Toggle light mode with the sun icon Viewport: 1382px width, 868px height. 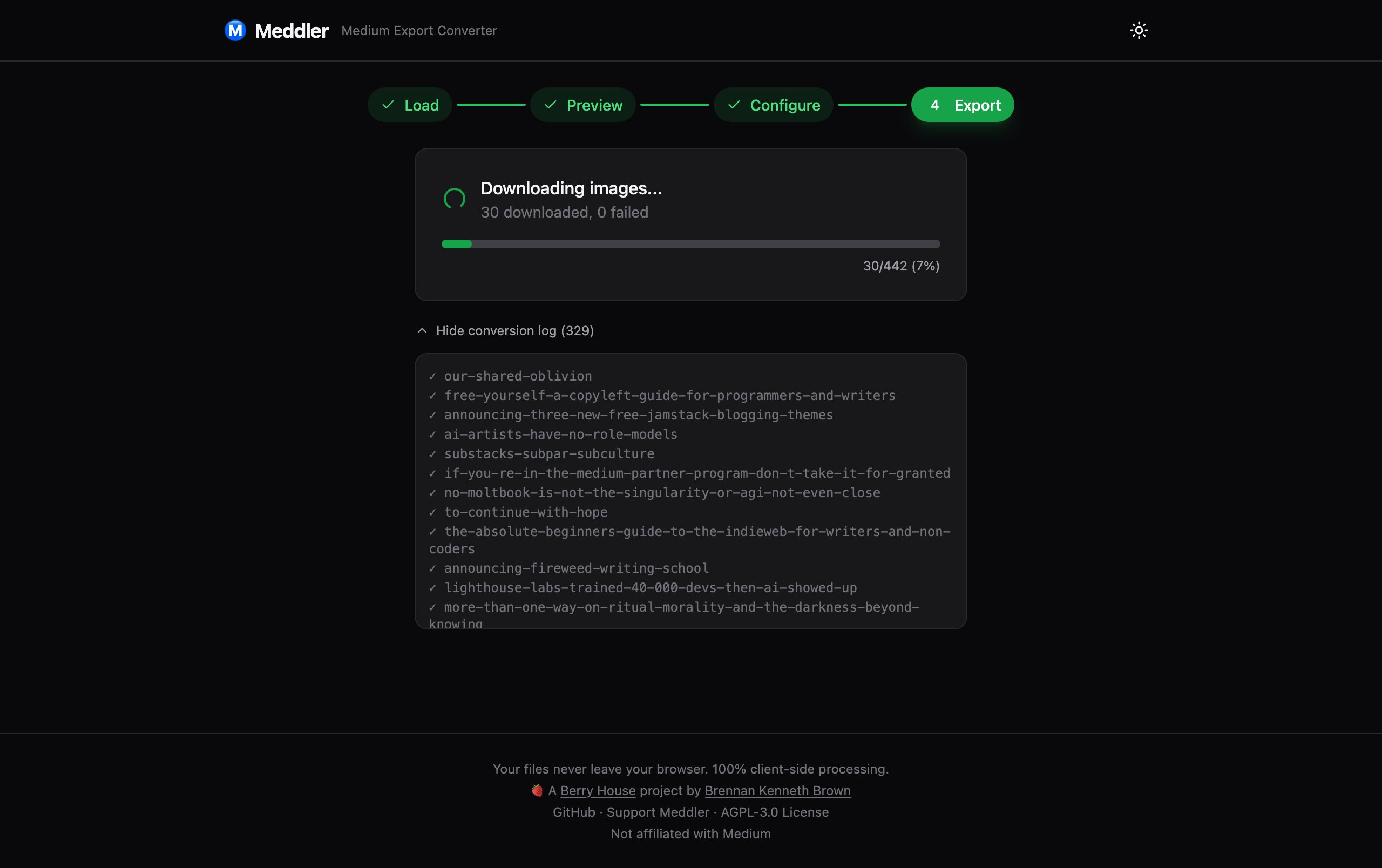(x=1138, y=30)
